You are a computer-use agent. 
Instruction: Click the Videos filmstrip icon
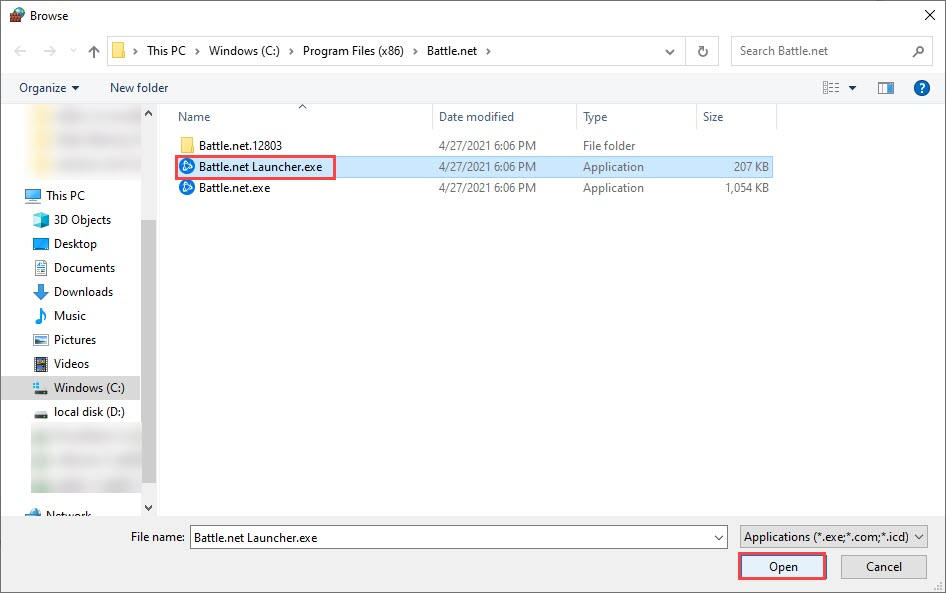click(40, 364)
